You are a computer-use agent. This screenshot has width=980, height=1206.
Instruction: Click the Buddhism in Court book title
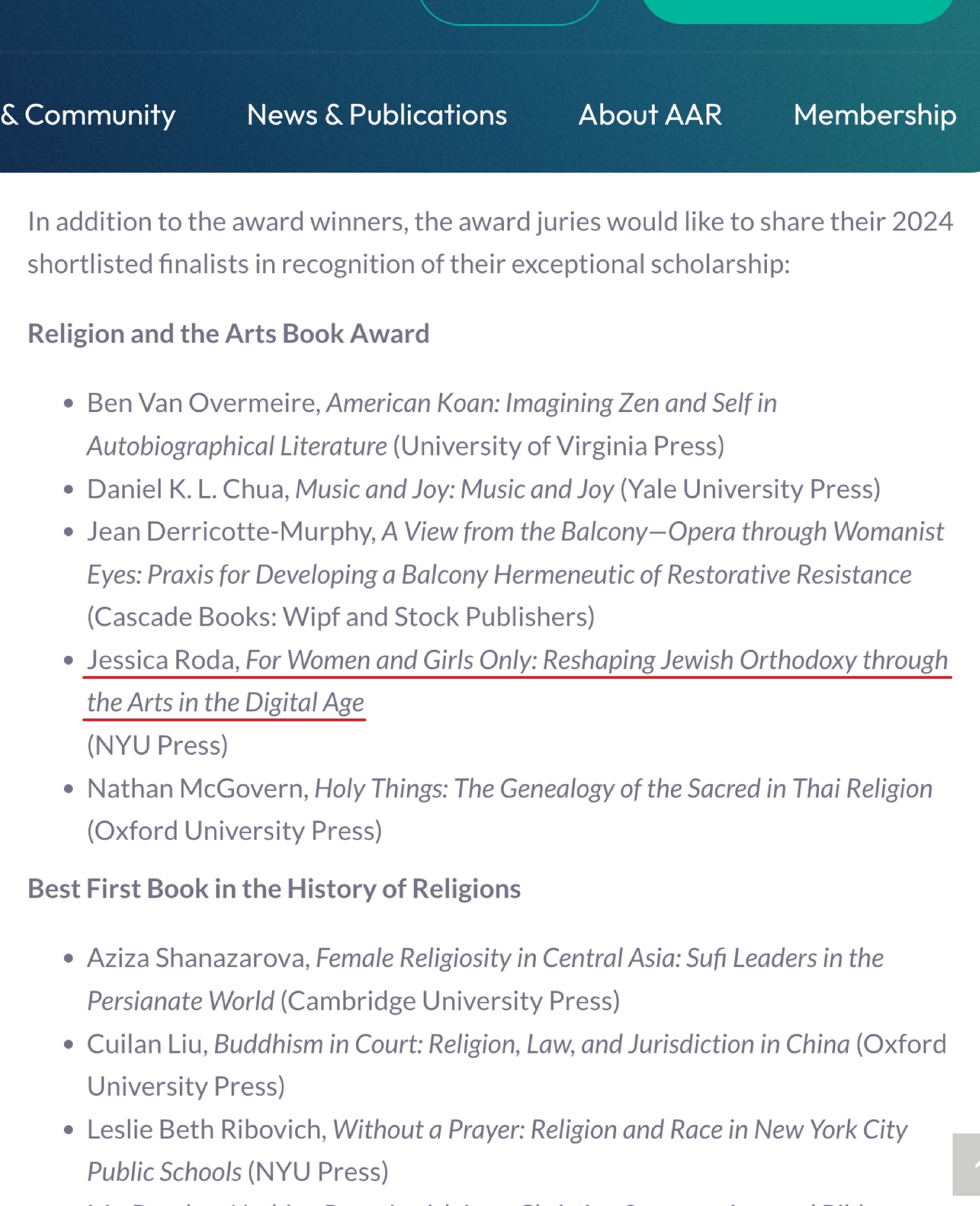(x=531, y=1044)
